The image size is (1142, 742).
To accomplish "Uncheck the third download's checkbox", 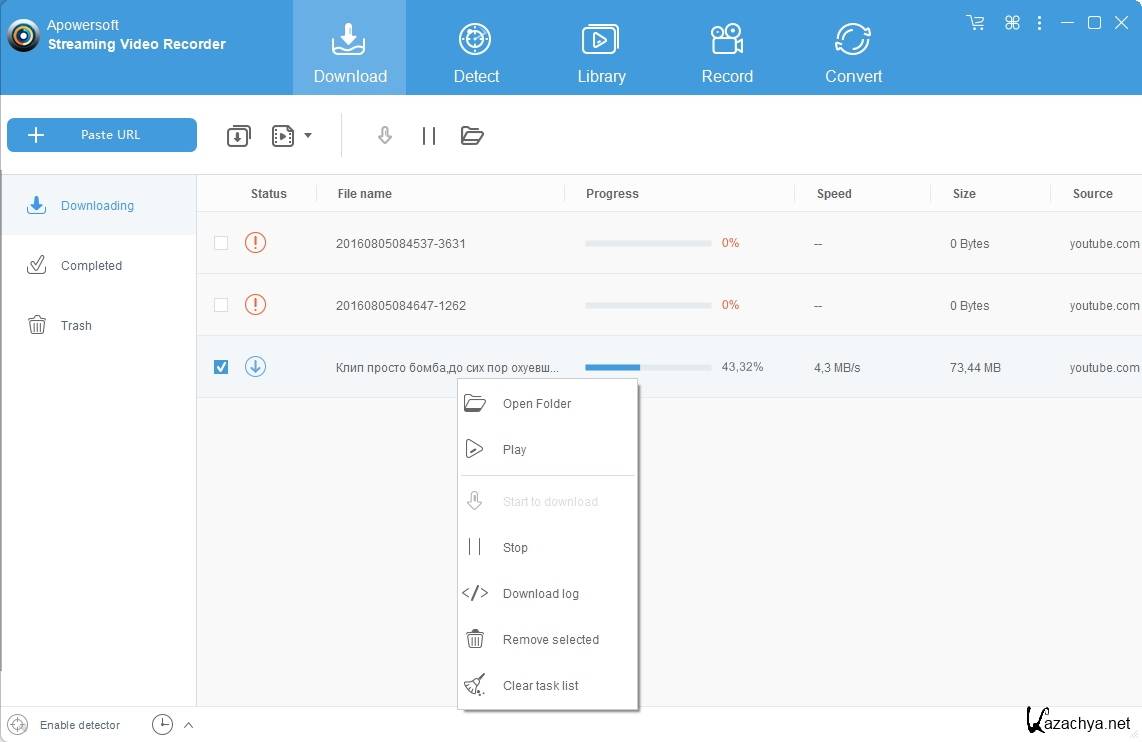I will coord(221,367).
